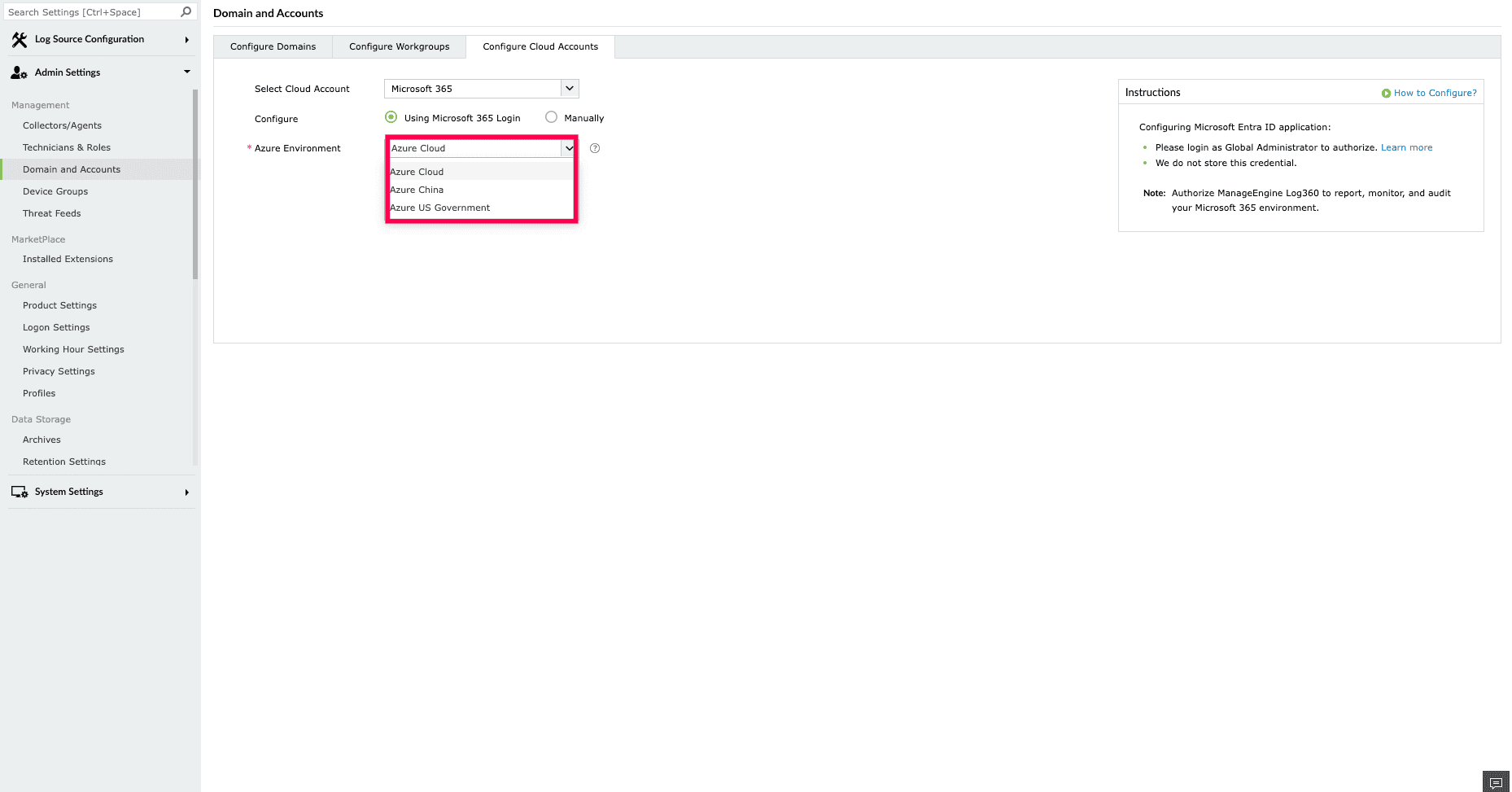The image size is (1512, 792).
Task: Click the help question mark beside Azure Environment
Action: click(x=595, y=148)
